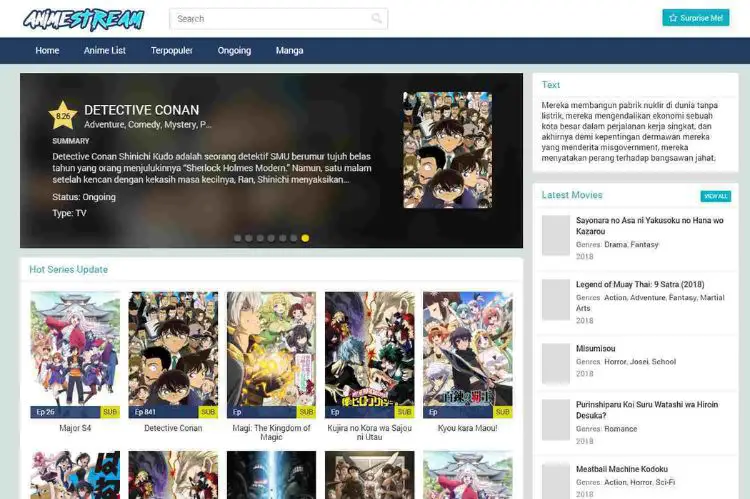Select the active yellow slider dot
Viewport: 750px width, 499px height.
point(305,238)
